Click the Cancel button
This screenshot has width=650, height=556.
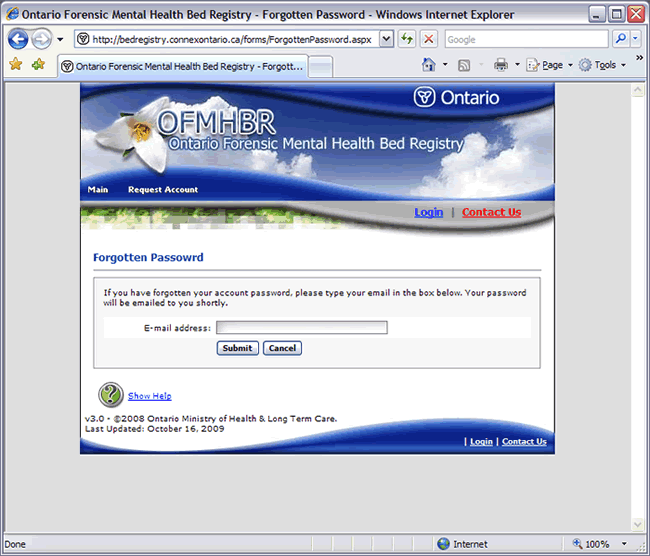click(282, 348)
